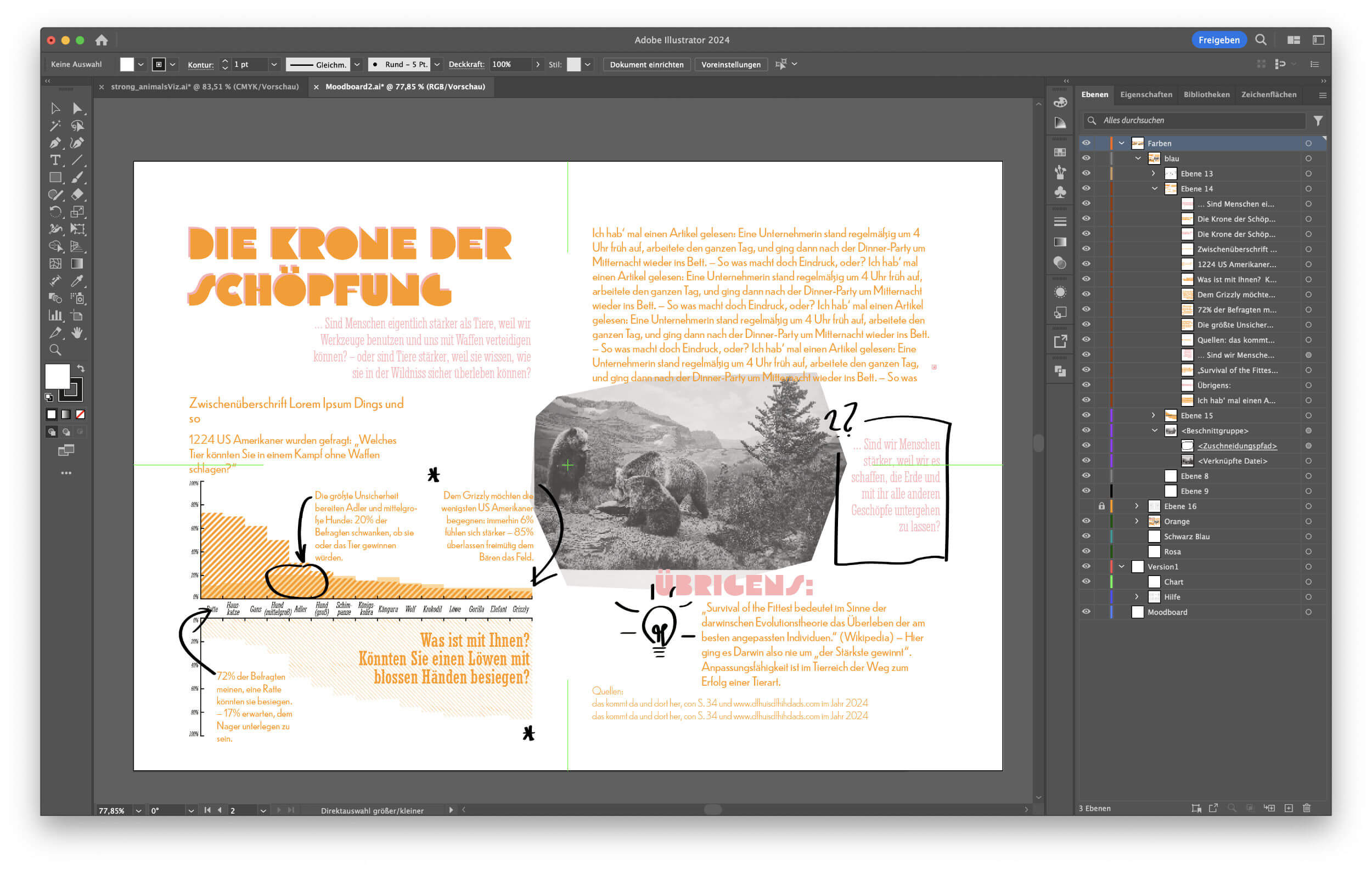Close the Moodboard2.ai tab
The height and width of the screenshot is (869, 1372).
316,87
